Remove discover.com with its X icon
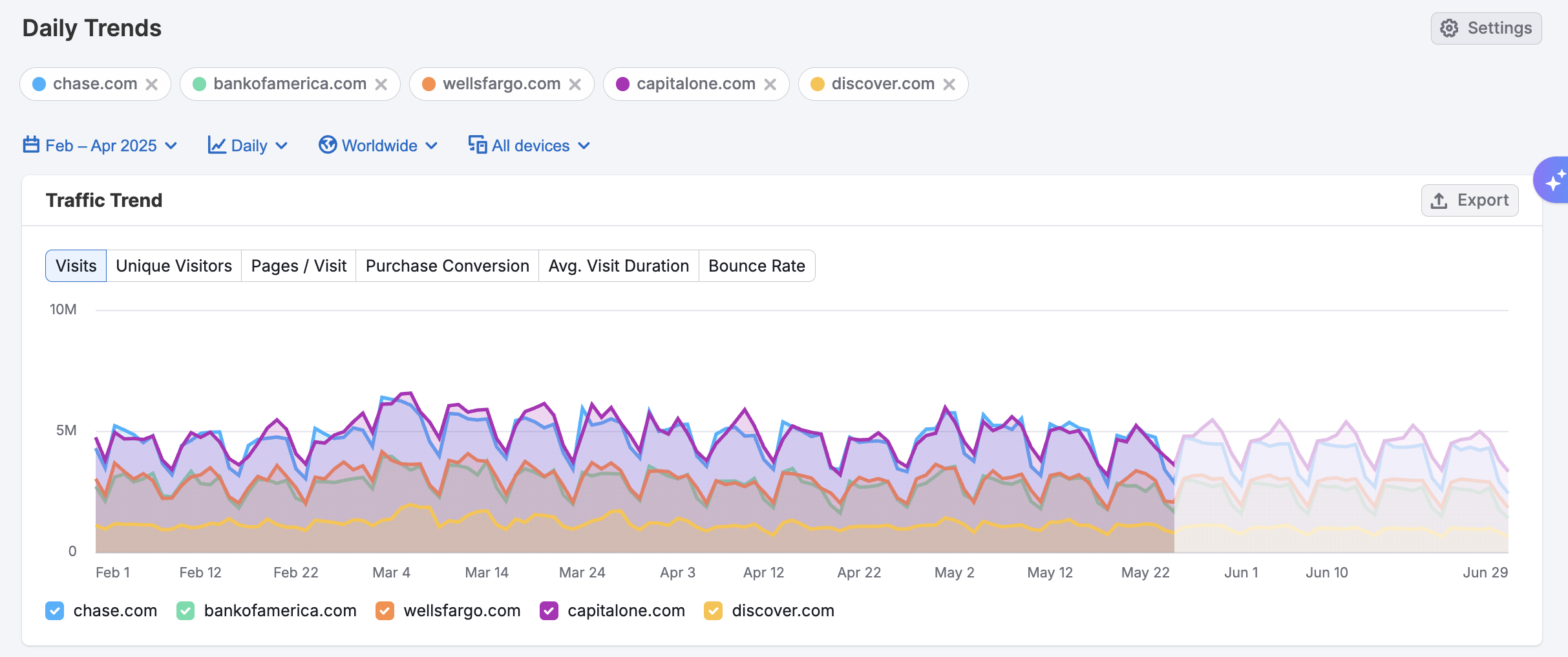This screenshot has width=1568, height=657. 949,85
